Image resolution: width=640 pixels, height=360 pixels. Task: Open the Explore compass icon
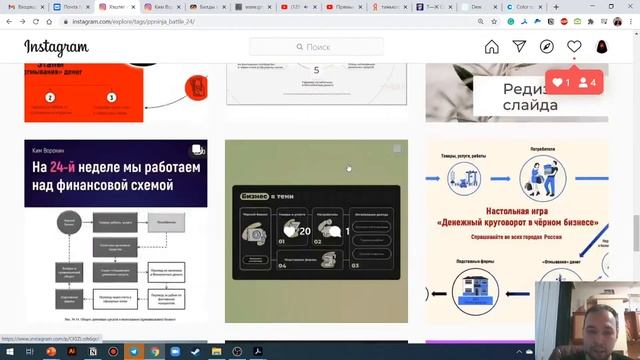547,47
